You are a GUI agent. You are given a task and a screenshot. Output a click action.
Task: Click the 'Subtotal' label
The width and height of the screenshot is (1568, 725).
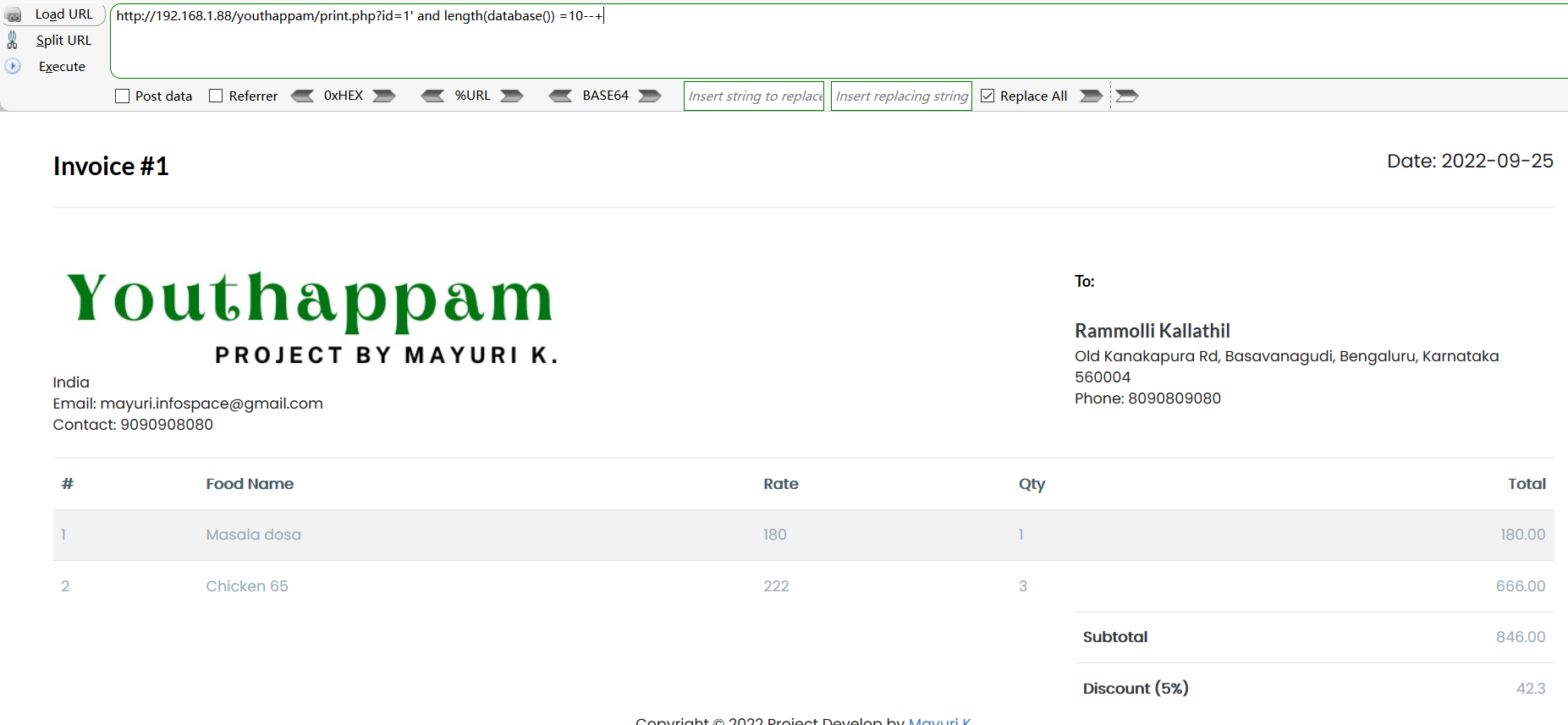point(1115,637)
